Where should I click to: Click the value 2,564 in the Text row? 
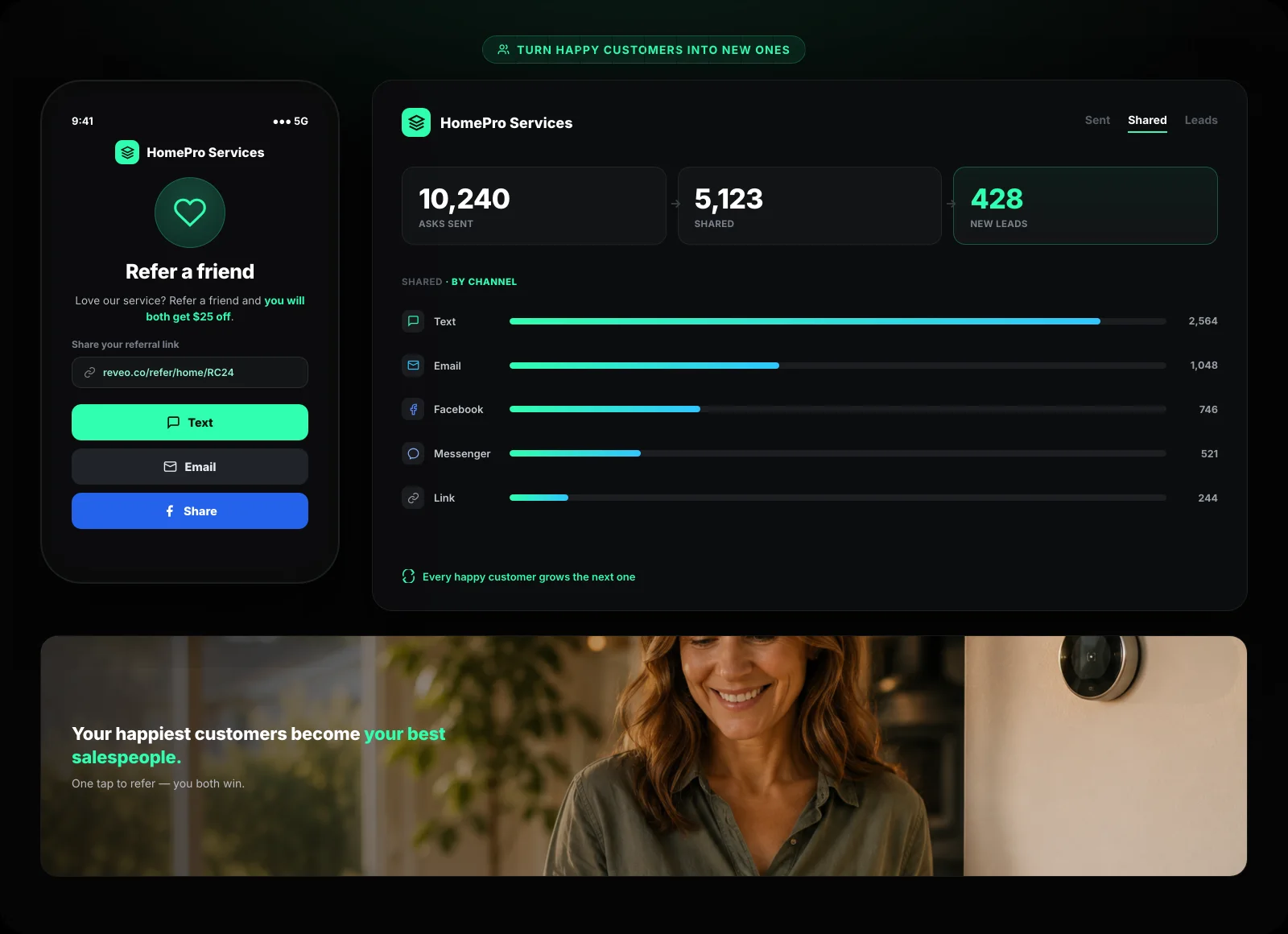[1203, 321]
